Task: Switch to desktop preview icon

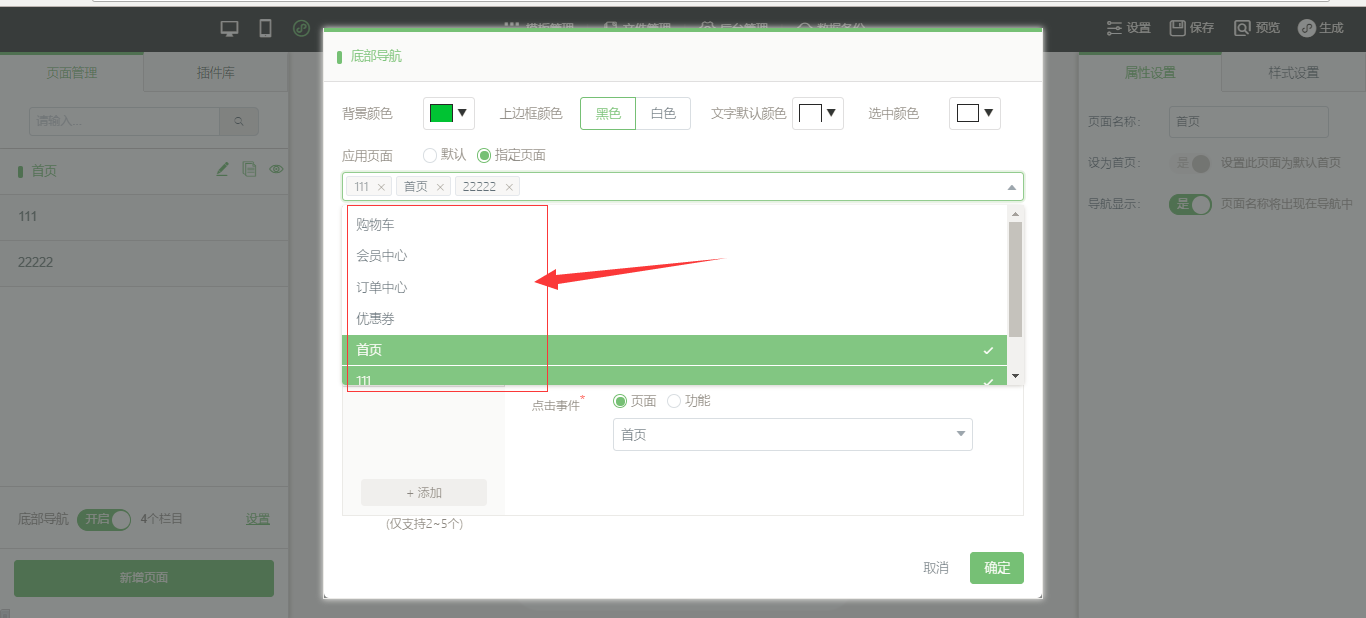Action: click(230, 28)
